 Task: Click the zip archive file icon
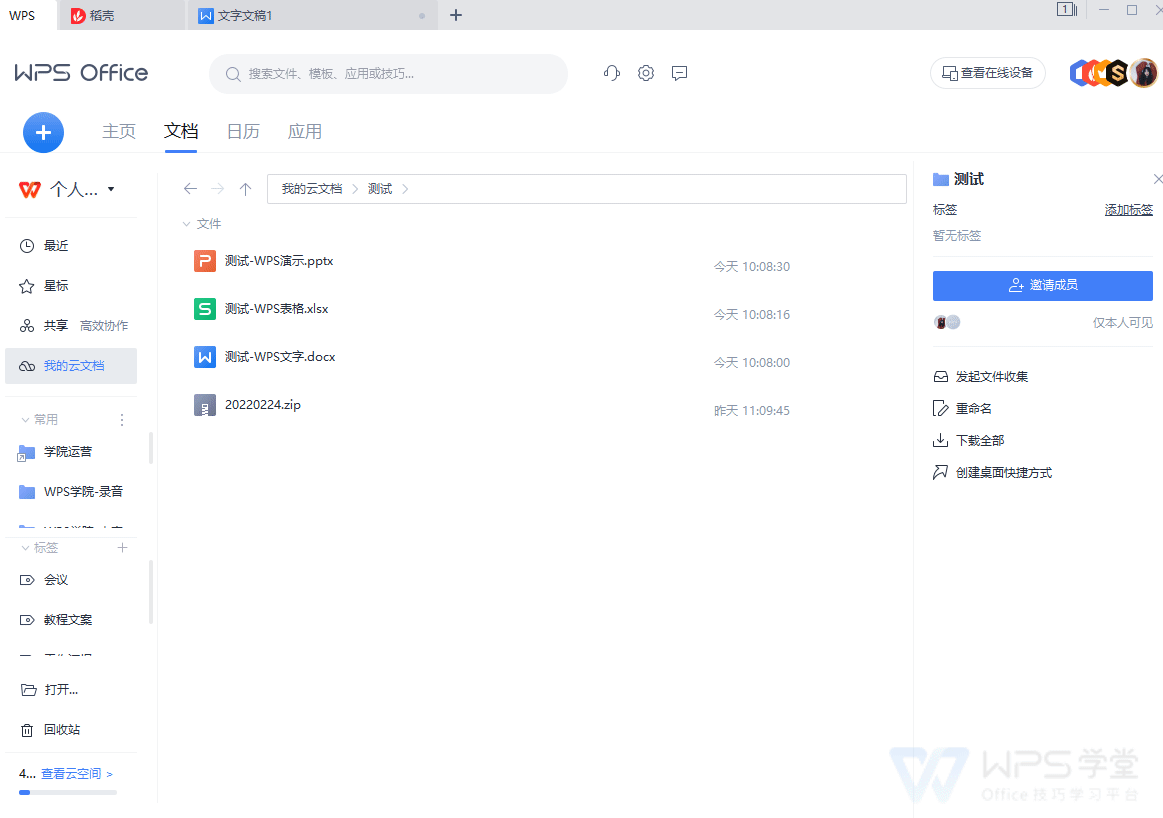point(205,405)
